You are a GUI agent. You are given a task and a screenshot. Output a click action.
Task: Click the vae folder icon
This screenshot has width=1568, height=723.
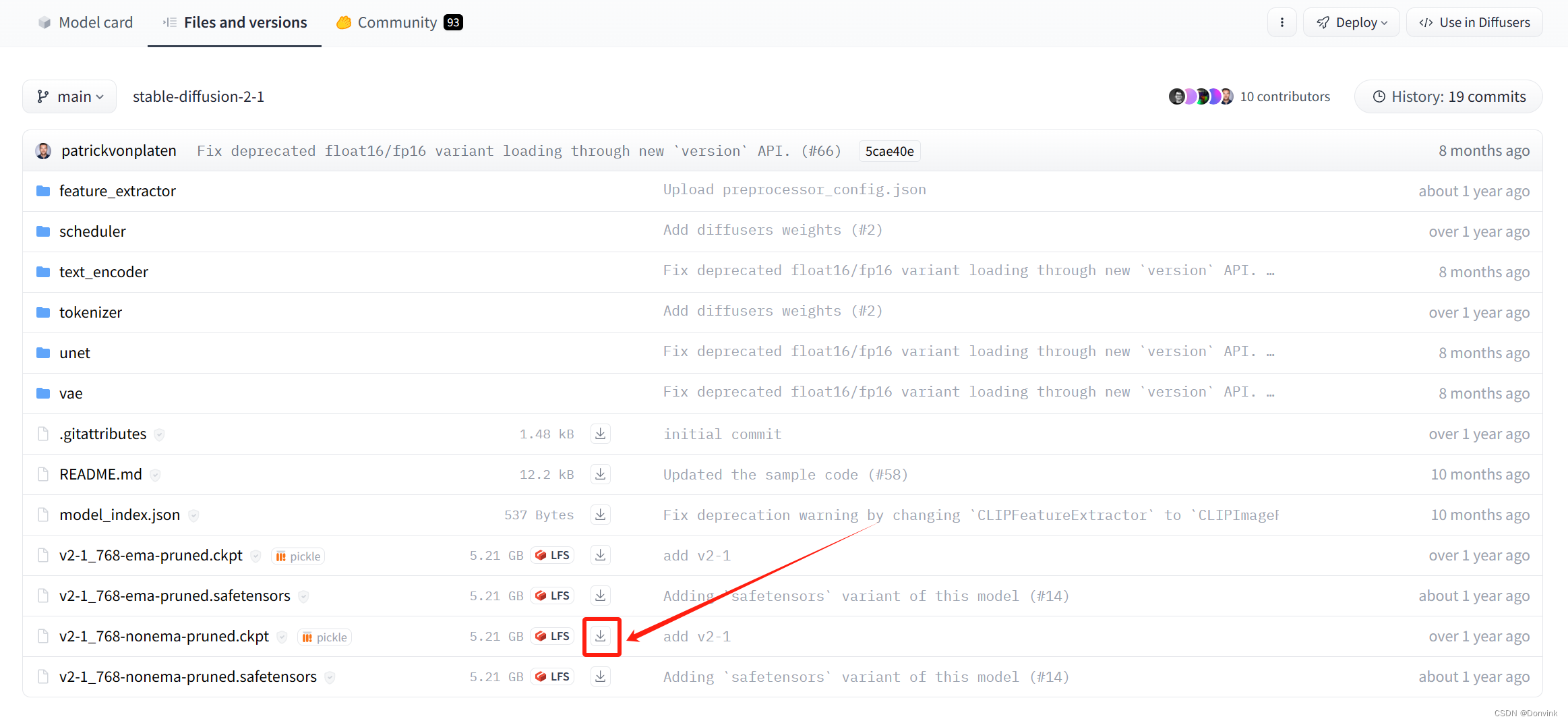(x=43, y=393)
